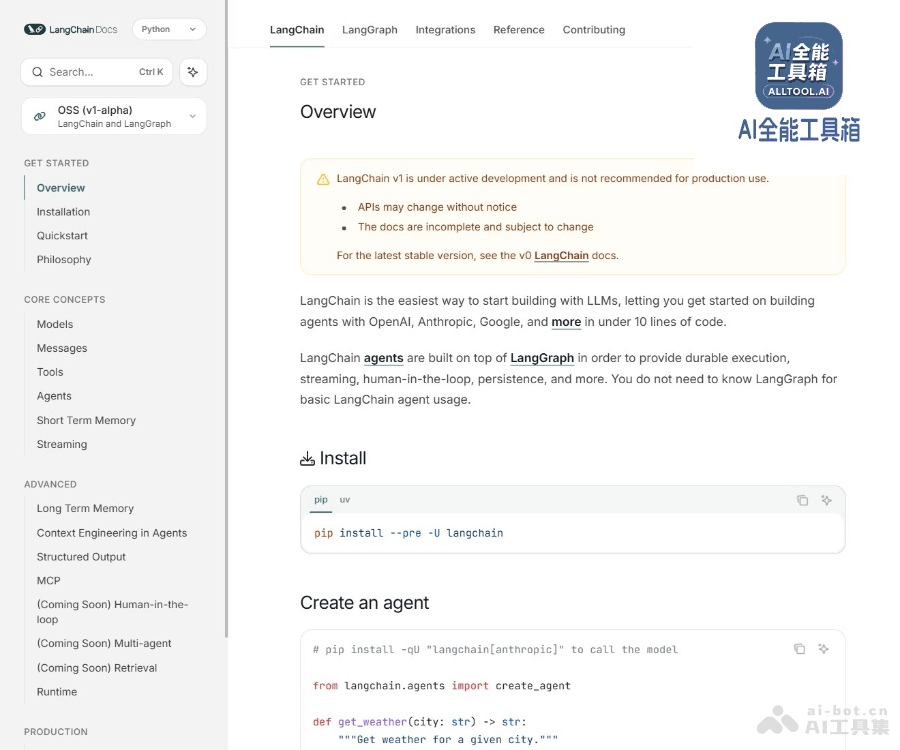This screenshot has width=900, height=750.
Task: Open the Long Term Memory page
Action: point(85,508)
